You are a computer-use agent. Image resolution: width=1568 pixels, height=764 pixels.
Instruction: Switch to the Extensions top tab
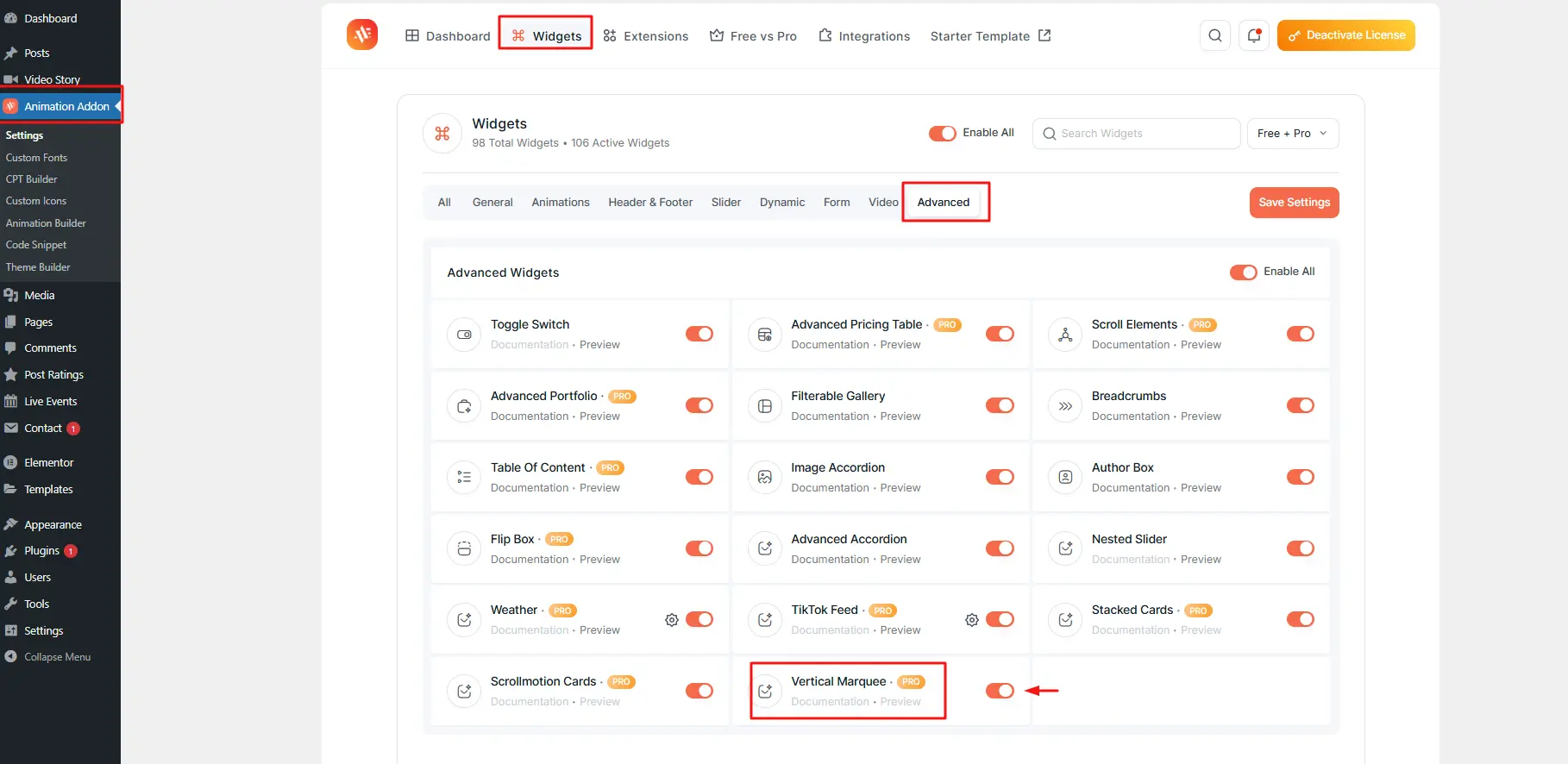(646, 35)
